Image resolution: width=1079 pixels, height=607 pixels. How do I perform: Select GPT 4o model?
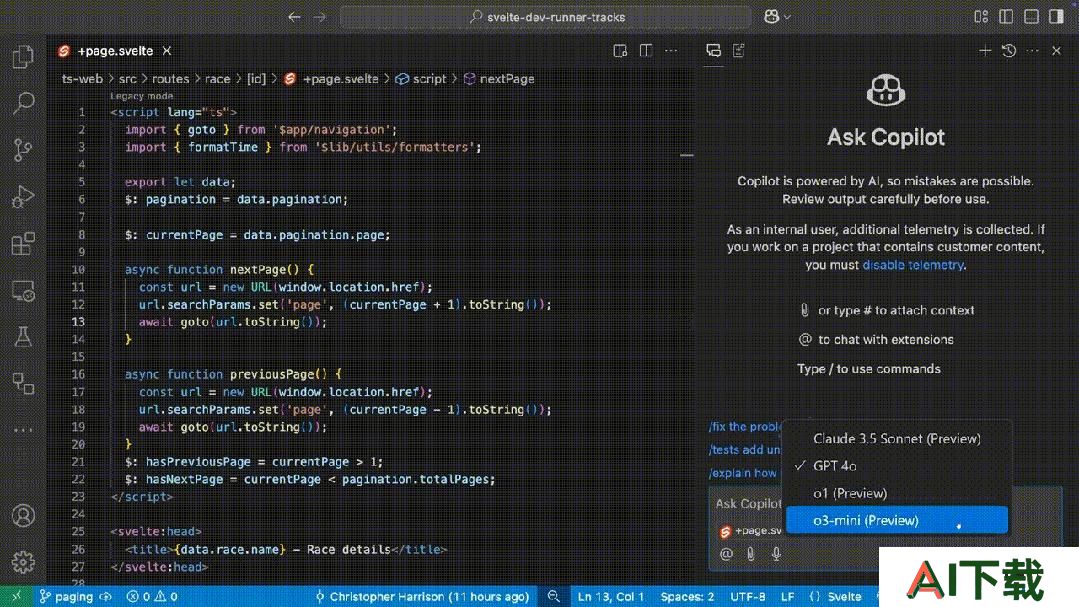pos(897,466)
